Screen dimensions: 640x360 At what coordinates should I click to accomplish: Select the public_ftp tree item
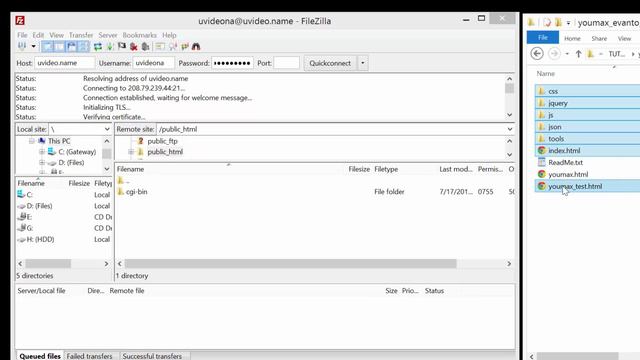click(x=162, y=141)
